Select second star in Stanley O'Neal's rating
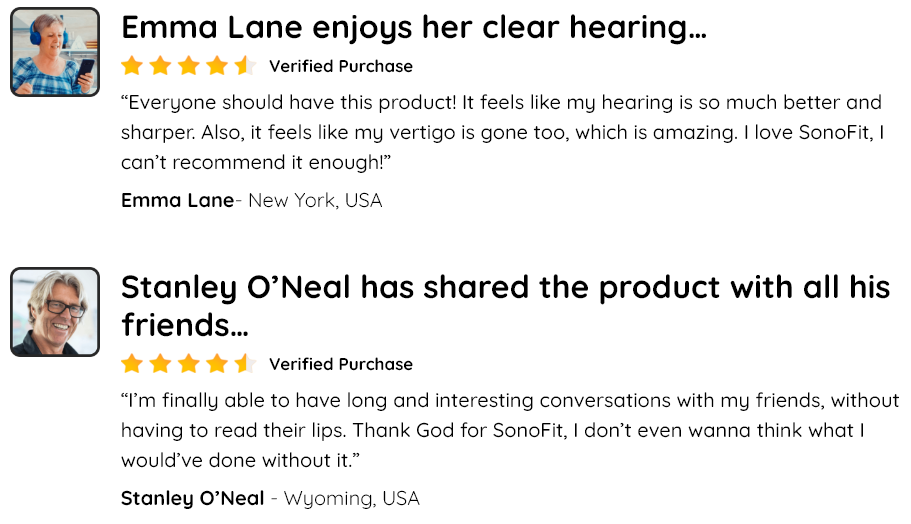The width and height of the screenshot is (911, 524). click(160, 364)
